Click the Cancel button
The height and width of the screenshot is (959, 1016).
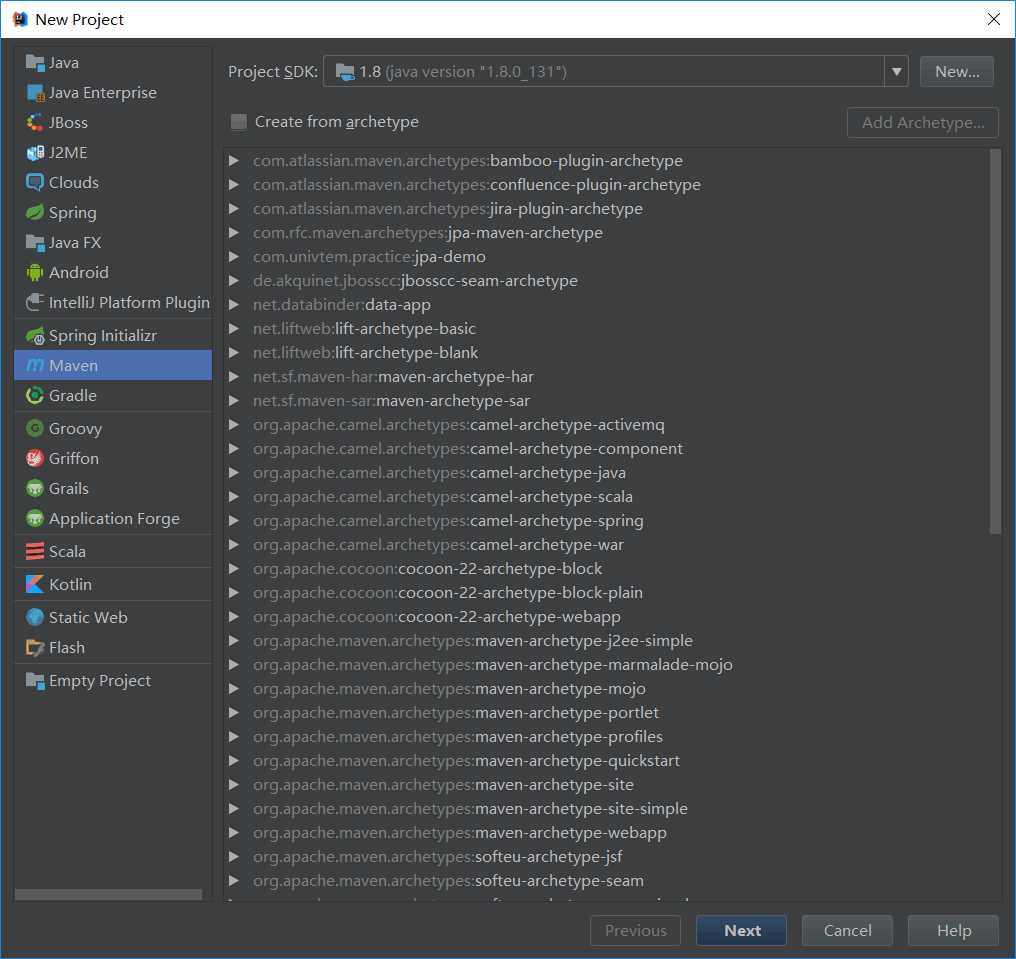tap(848, 930)
